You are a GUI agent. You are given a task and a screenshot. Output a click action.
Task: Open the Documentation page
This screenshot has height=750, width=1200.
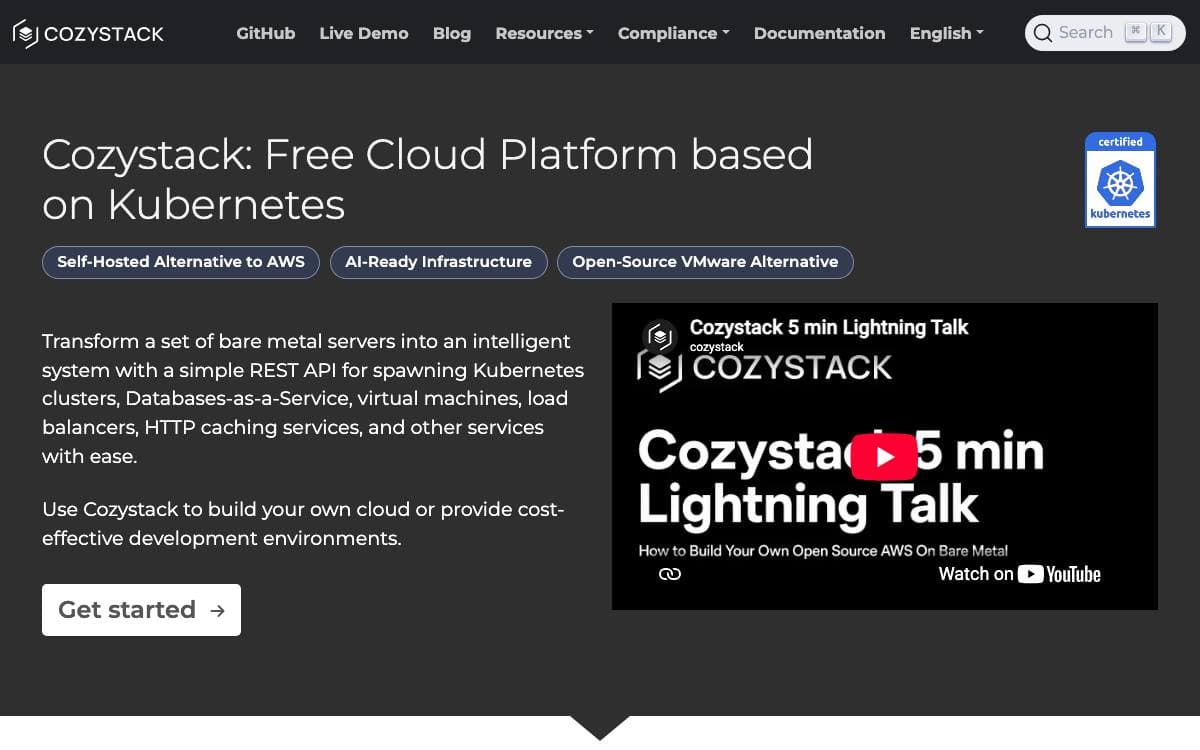tap(819, 33)
